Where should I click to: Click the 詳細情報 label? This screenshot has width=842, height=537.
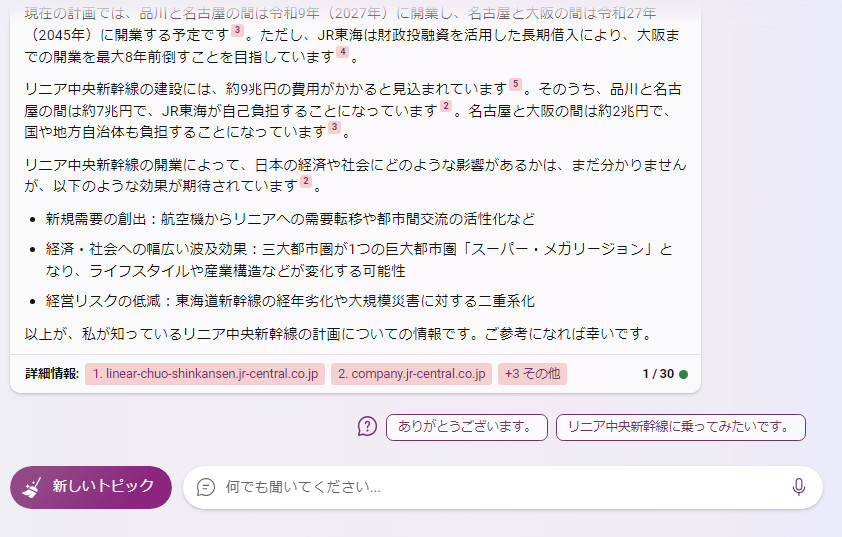(x=52, y=374)
